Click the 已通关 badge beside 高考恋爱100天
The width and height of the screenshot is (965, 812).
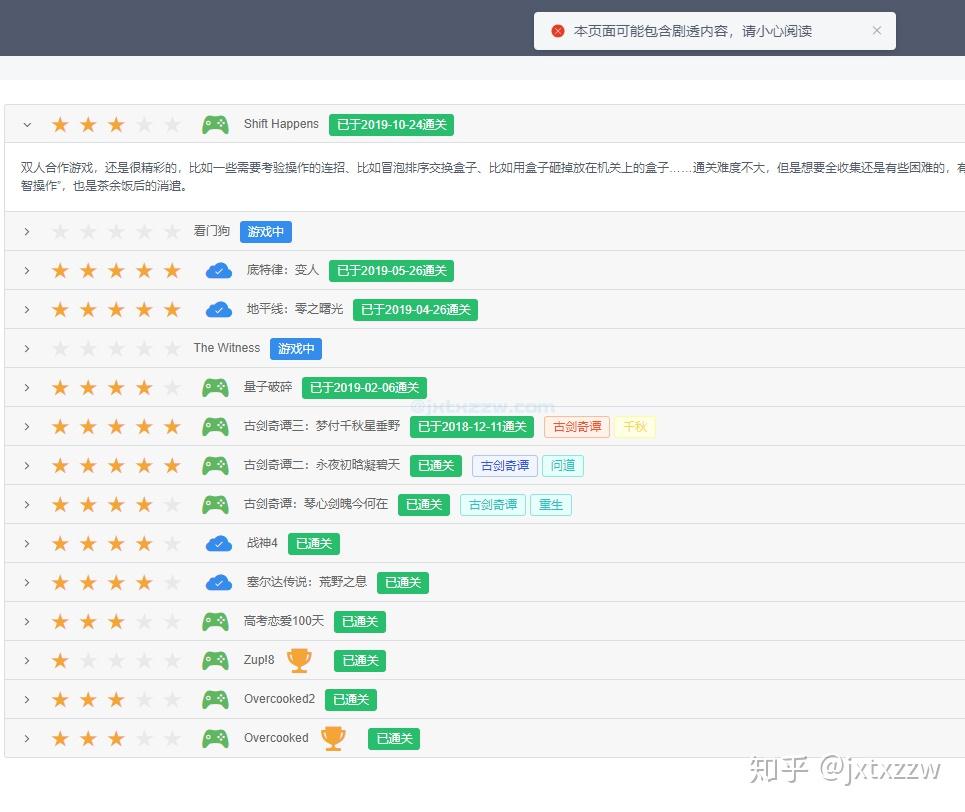point(360,622)
